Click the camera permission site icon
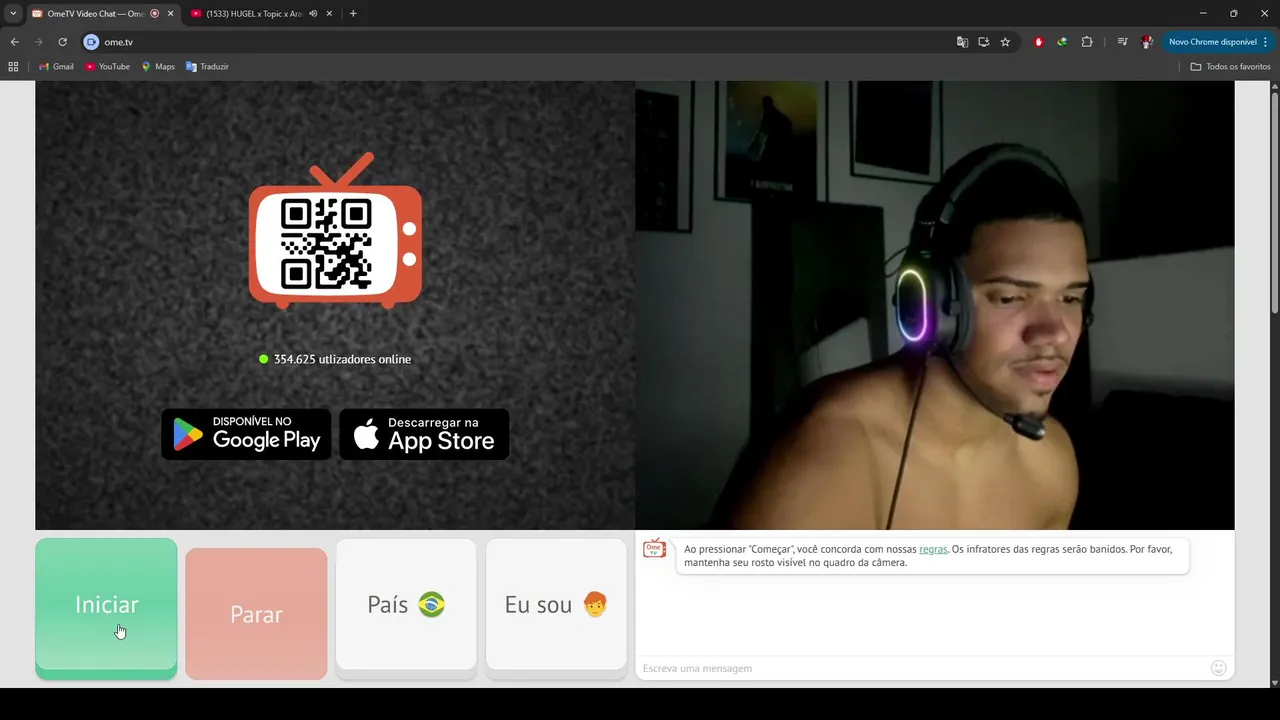This screenshot has width=1280, height=720. click(91, 42)
